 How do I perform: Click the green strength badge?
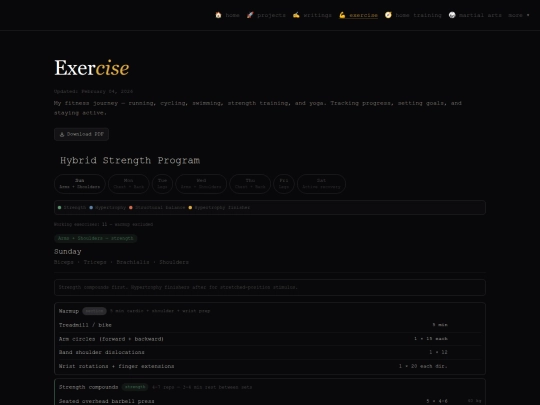coord(135,387)
